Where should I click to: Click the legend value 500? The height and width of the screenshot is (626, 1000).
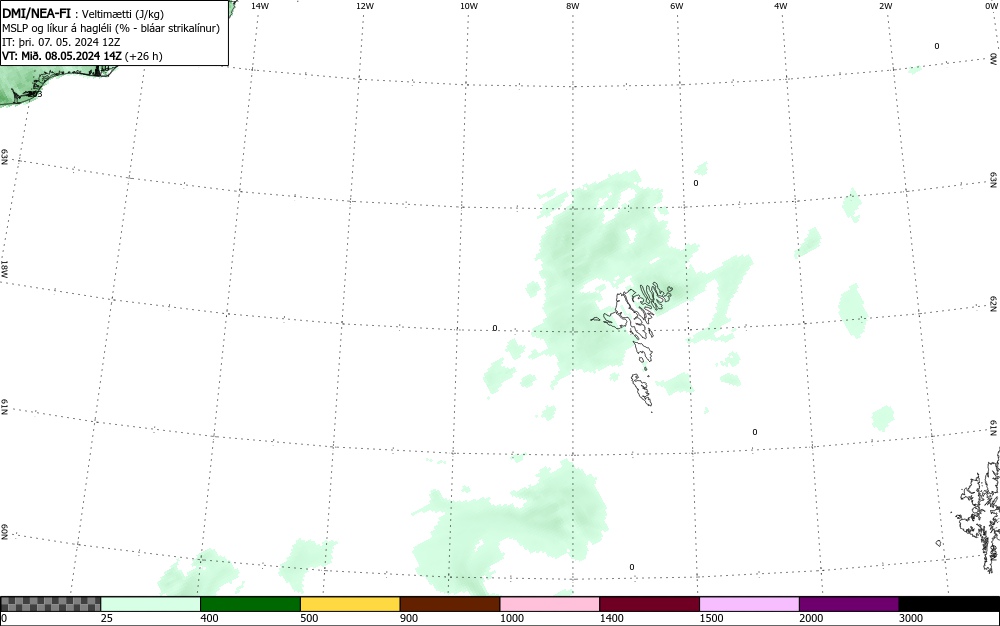[309, 618]
